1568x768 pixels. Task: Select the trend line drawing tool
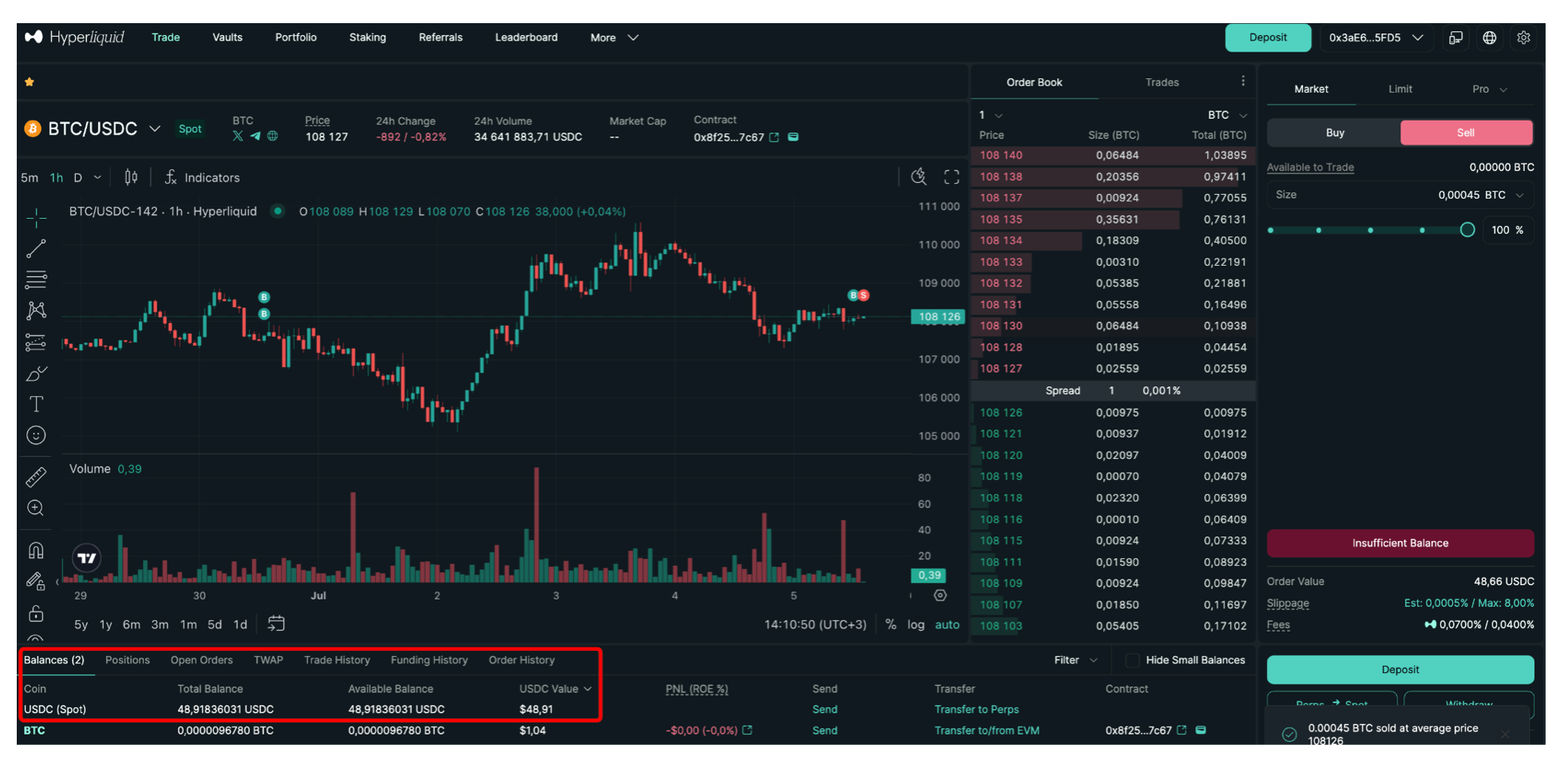click(36, 249)
